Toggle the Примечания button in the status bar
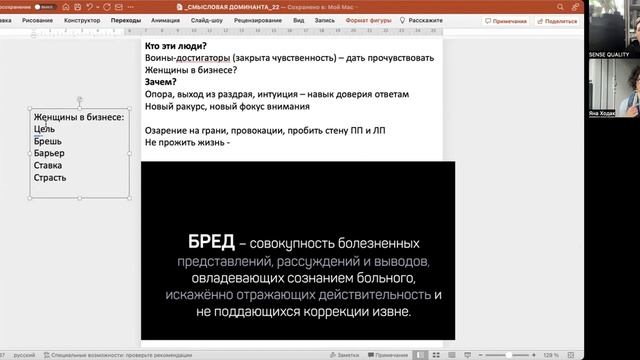640x360 pixels. (x=388, y=355)
